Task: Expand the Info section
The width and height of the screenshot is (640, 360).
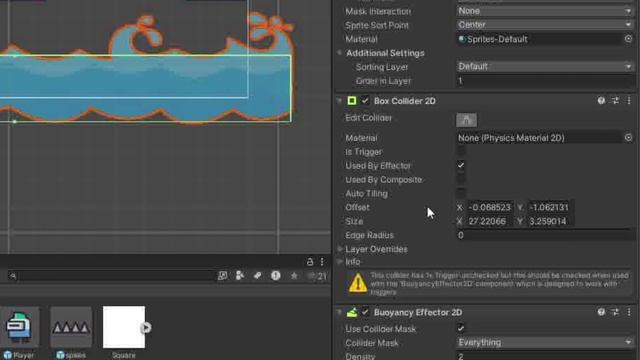Action: [x=340, y=262]
